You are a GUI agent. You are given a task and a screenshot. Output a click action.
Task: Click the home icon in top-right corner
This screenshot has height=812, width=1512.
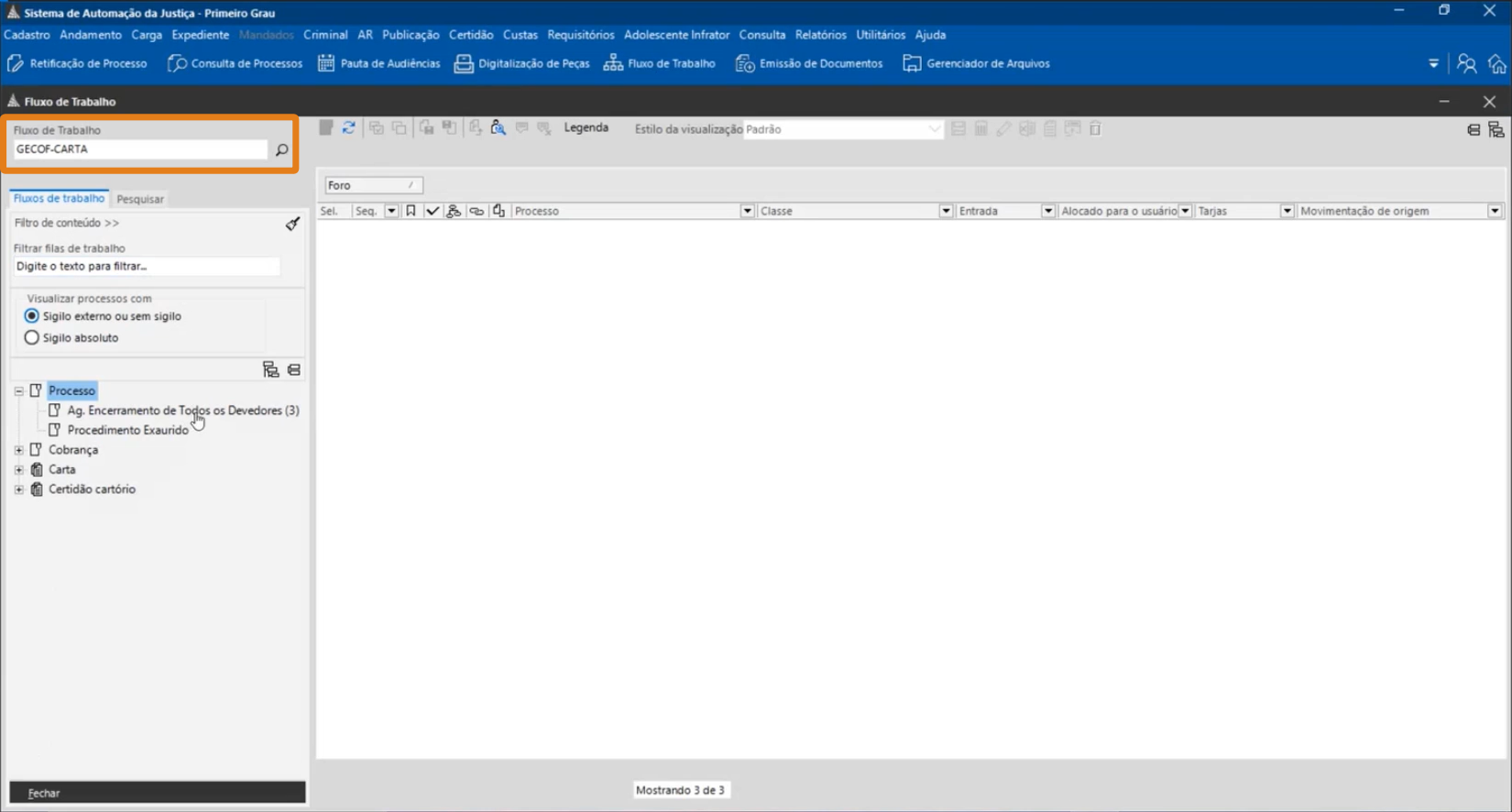(1497, 63)
